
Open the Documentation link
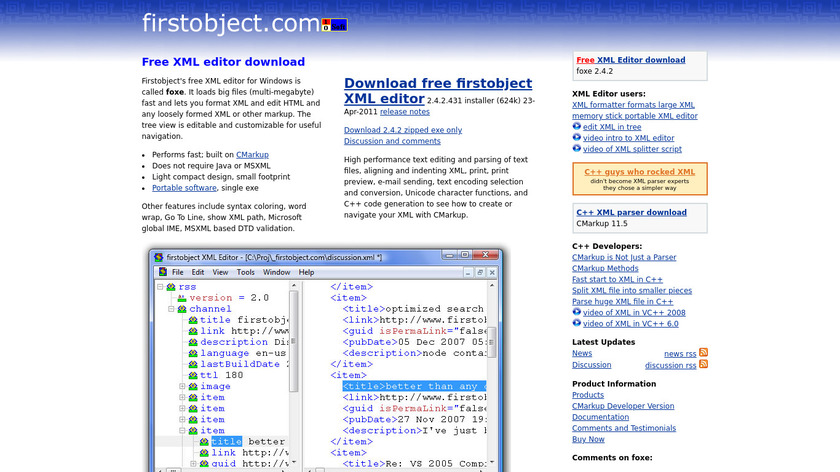[601, 416]
